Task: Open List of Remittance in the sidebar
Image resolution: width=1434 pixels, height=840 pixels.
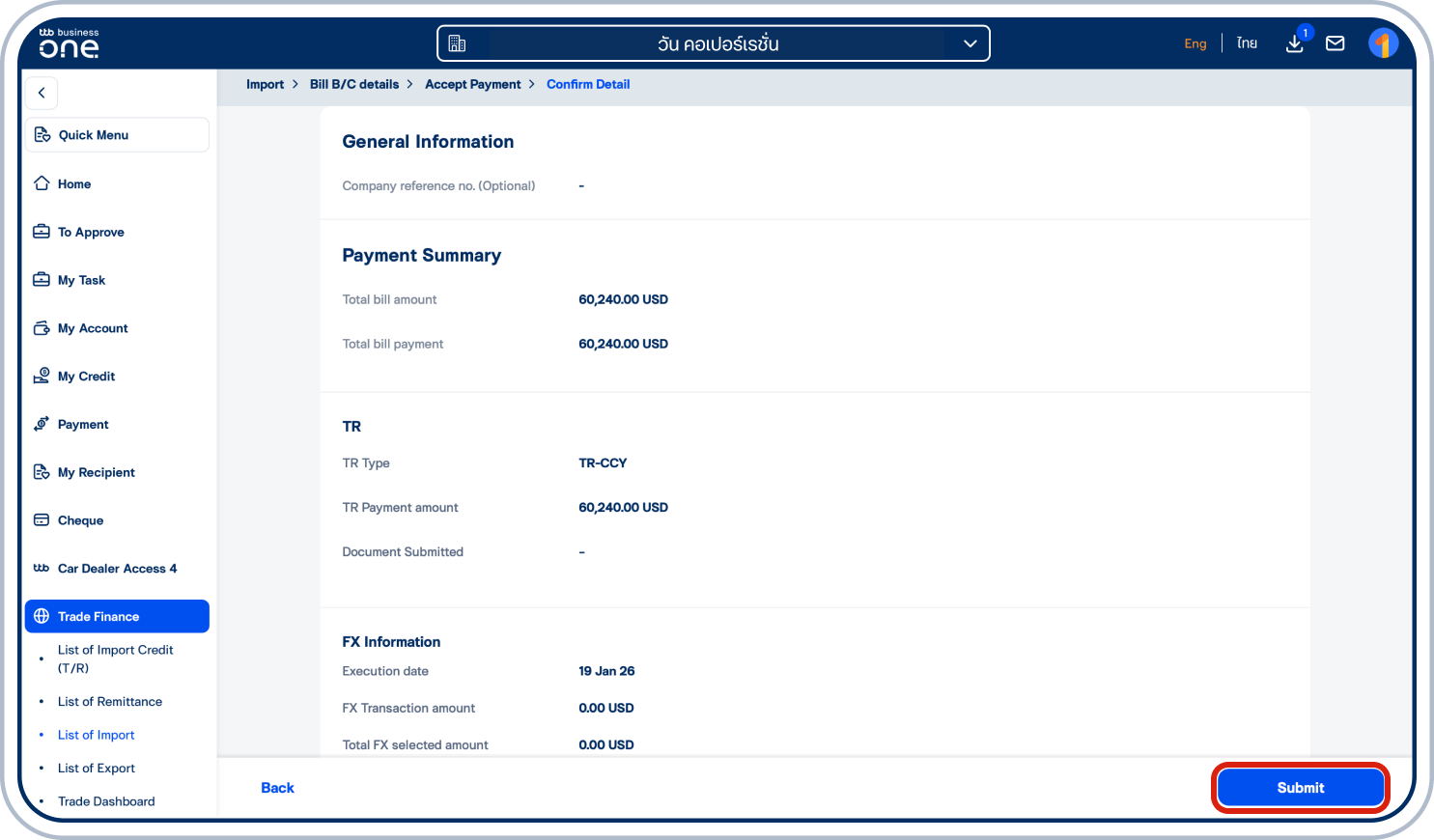Action: tap(110, 702)
